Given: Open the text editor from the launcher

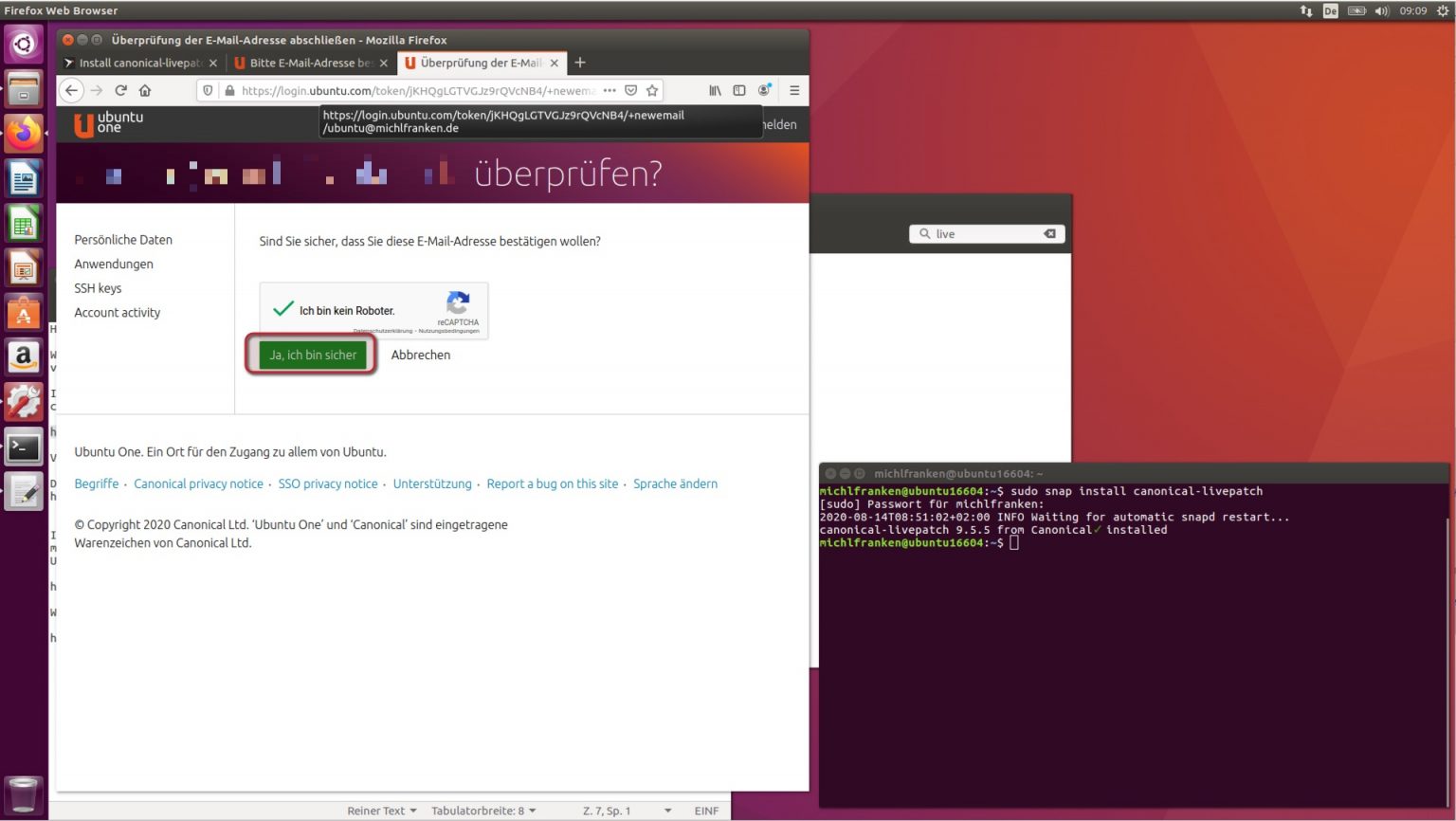Looking at the screenshot, I should tap(24, 491).
